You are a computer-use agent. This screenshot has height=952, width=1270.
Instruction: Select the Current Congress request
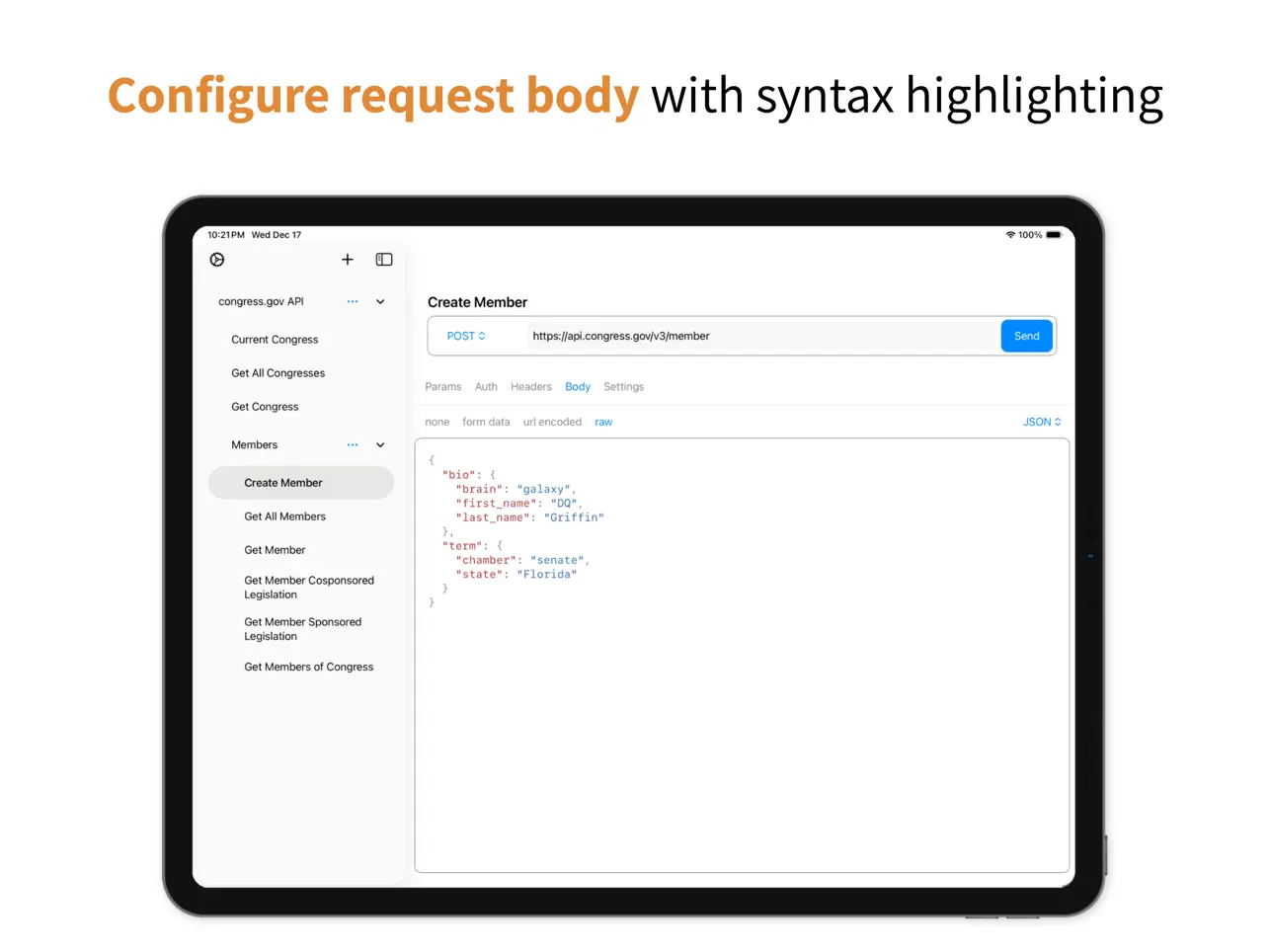click(275, 340)
